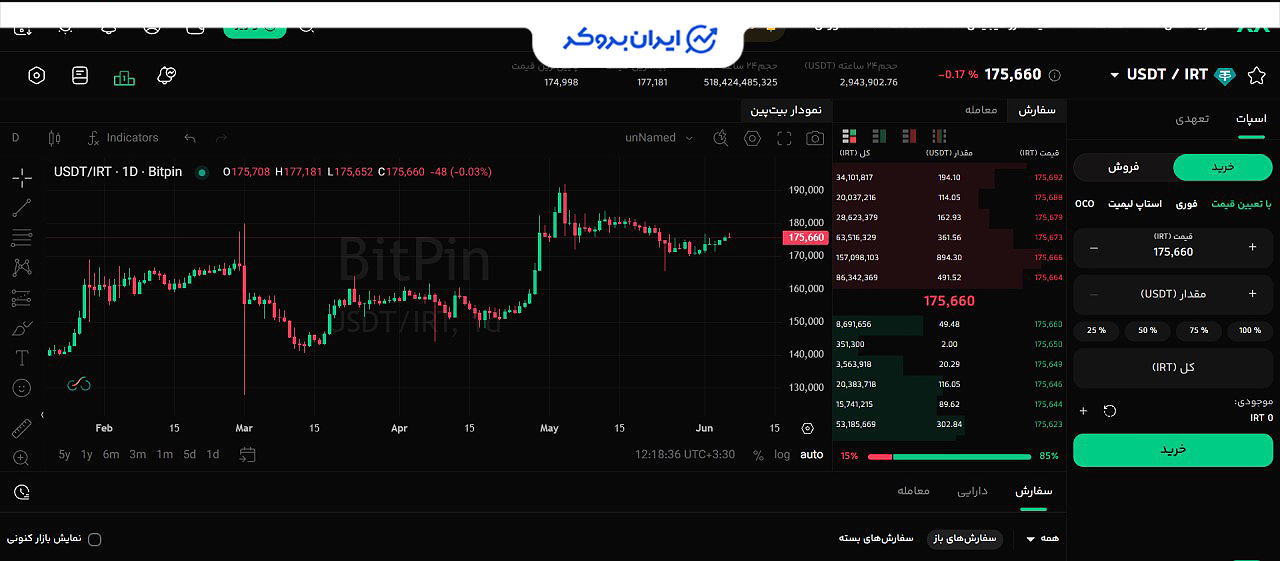Select the crosshair cursor tool
The height and width of the screenshot is (561, 1280).
22,178
